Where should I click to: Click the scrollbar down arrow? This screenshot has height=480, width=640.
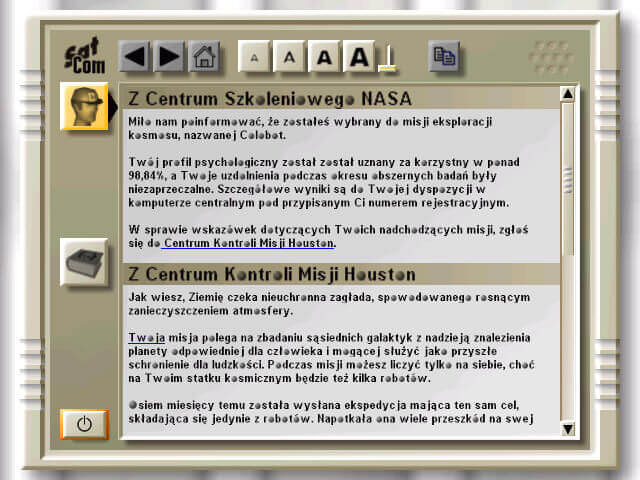[x=568, y=429]
